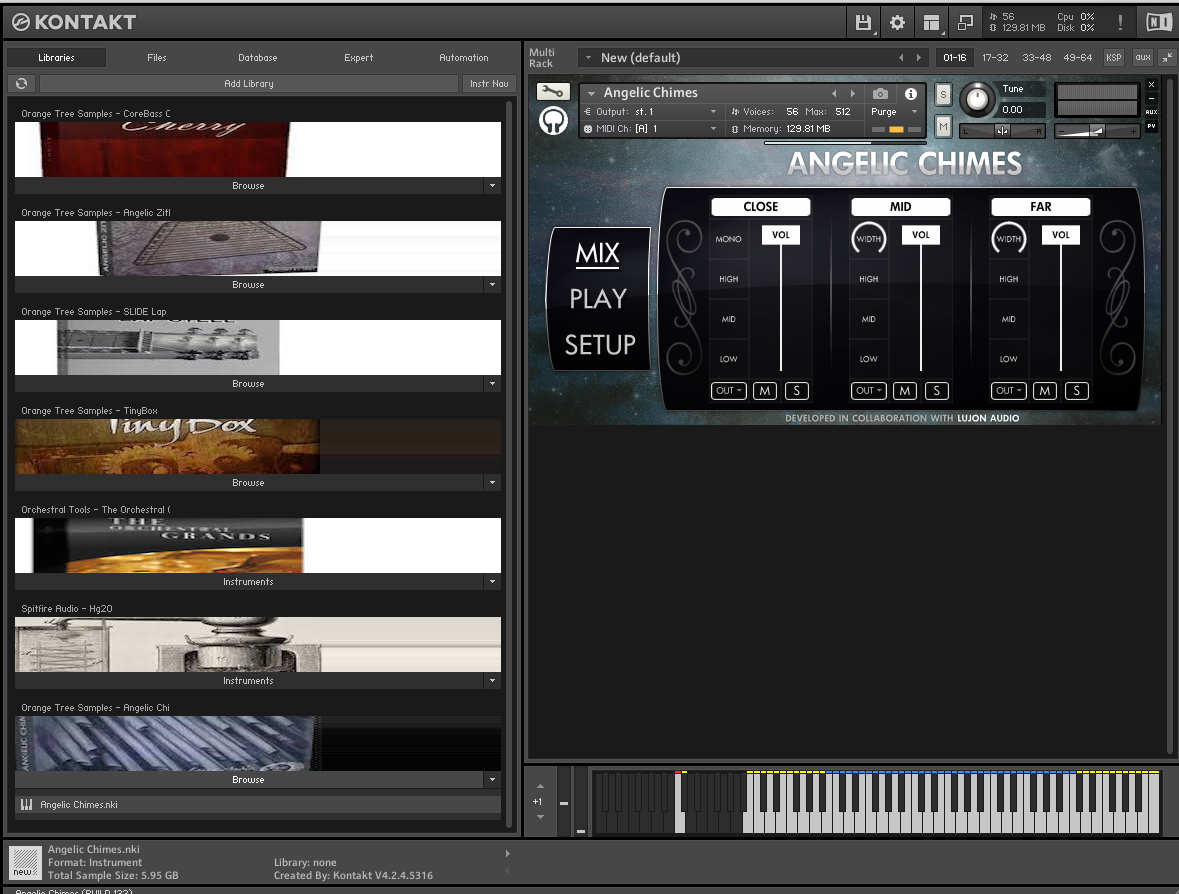
Task: Click the Angelic Chimes.nki file icon
Action: 27,805
